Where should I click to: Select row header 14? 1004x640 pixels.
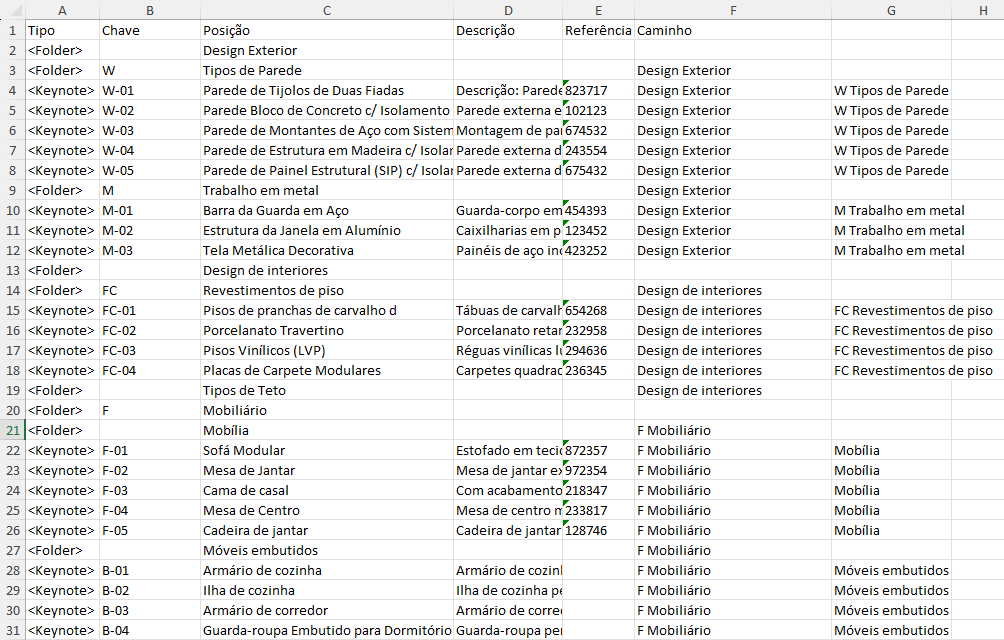pyautogui.click(x=10, y=290)
